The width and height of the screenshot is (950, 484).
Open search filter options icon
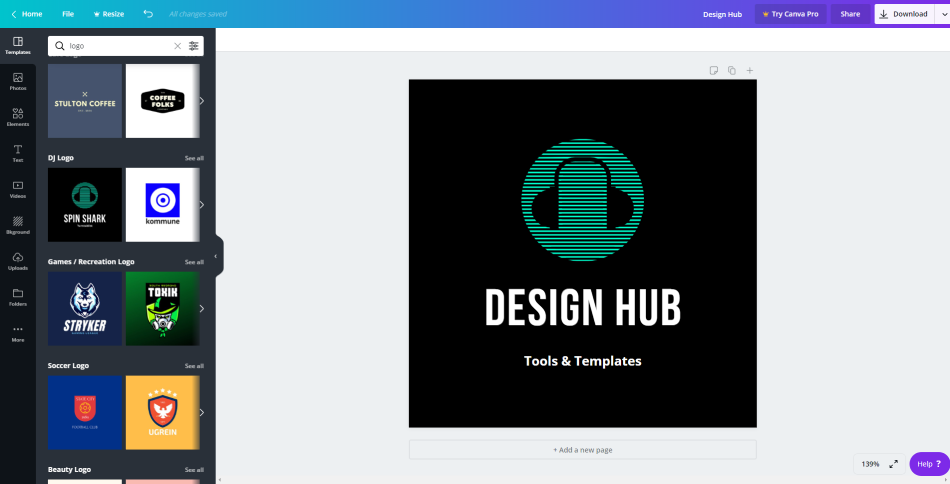(194, 46)
